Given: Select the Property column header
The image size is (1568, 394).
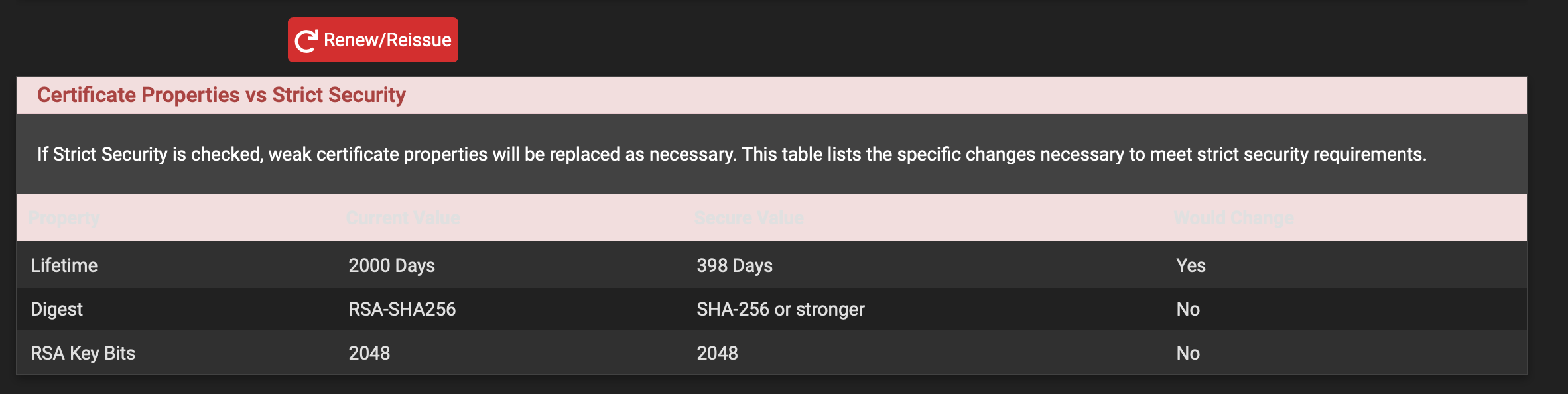Looking at the screenshot, I should pyautogui.click(x=64, y=218).
